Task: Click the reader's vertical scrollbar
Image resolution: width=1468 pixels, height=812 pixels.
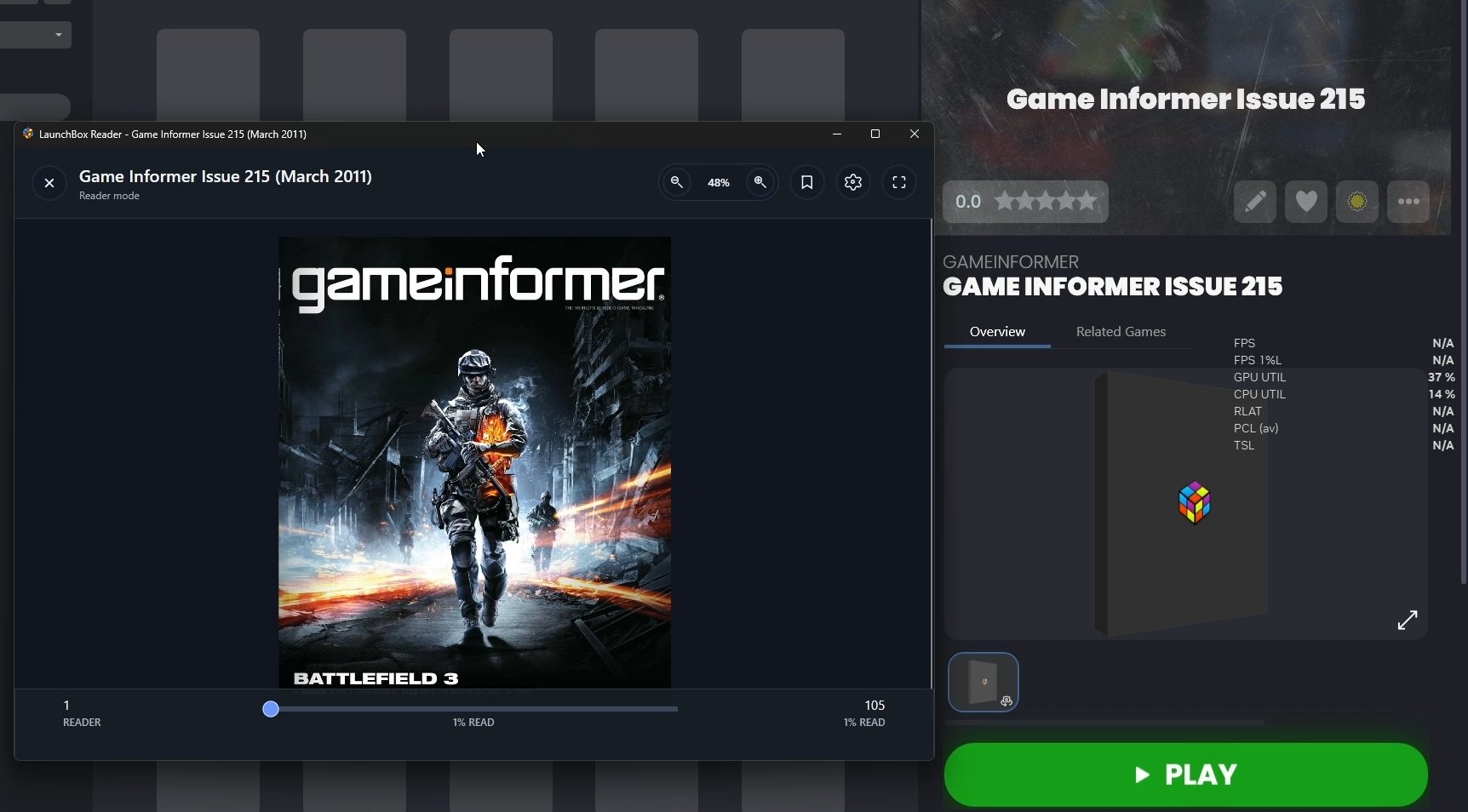Action: (x=932, y=453)
